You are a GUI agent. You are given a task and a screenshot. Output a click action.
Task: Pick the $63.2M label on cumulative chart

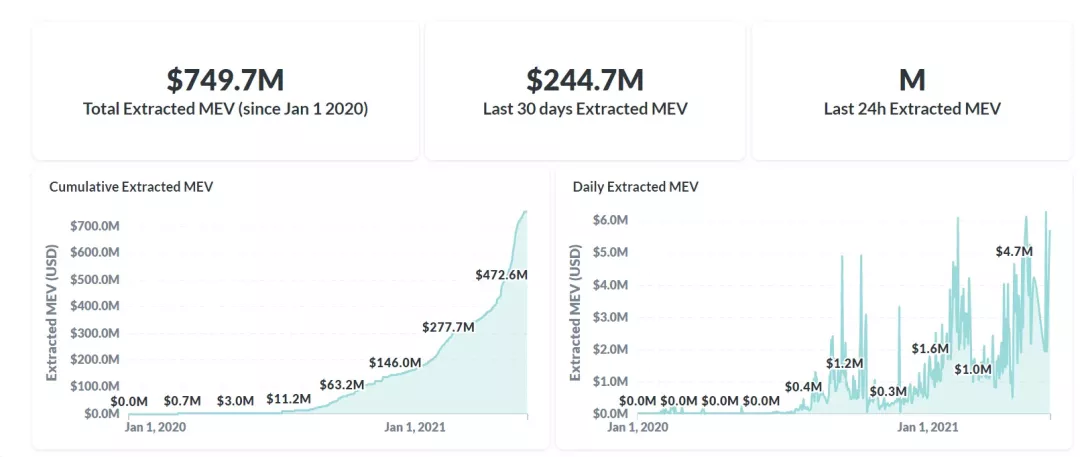tap(342, 384)
